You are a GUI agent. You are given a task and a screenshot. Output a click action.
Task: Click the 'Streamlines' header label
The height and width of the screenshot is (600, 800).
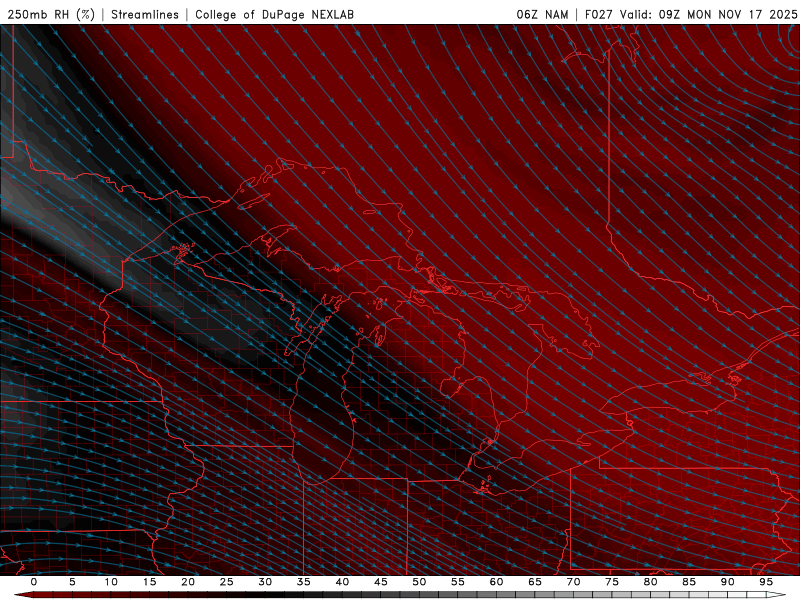(x=145, y=14)
